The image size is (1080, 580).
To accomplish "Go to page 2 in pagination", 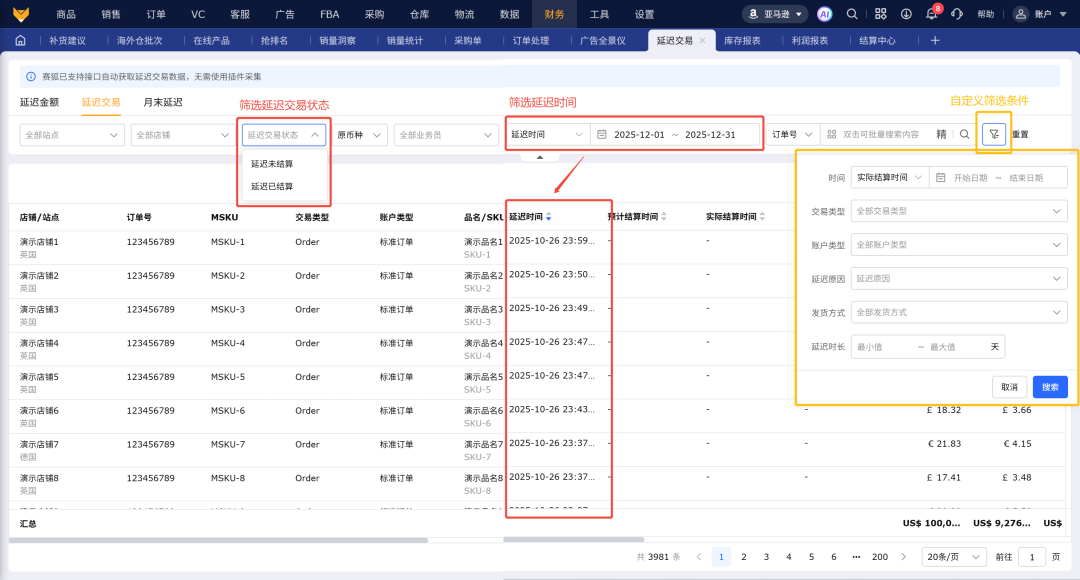I will pyautogui.click(x=744, y=557).
